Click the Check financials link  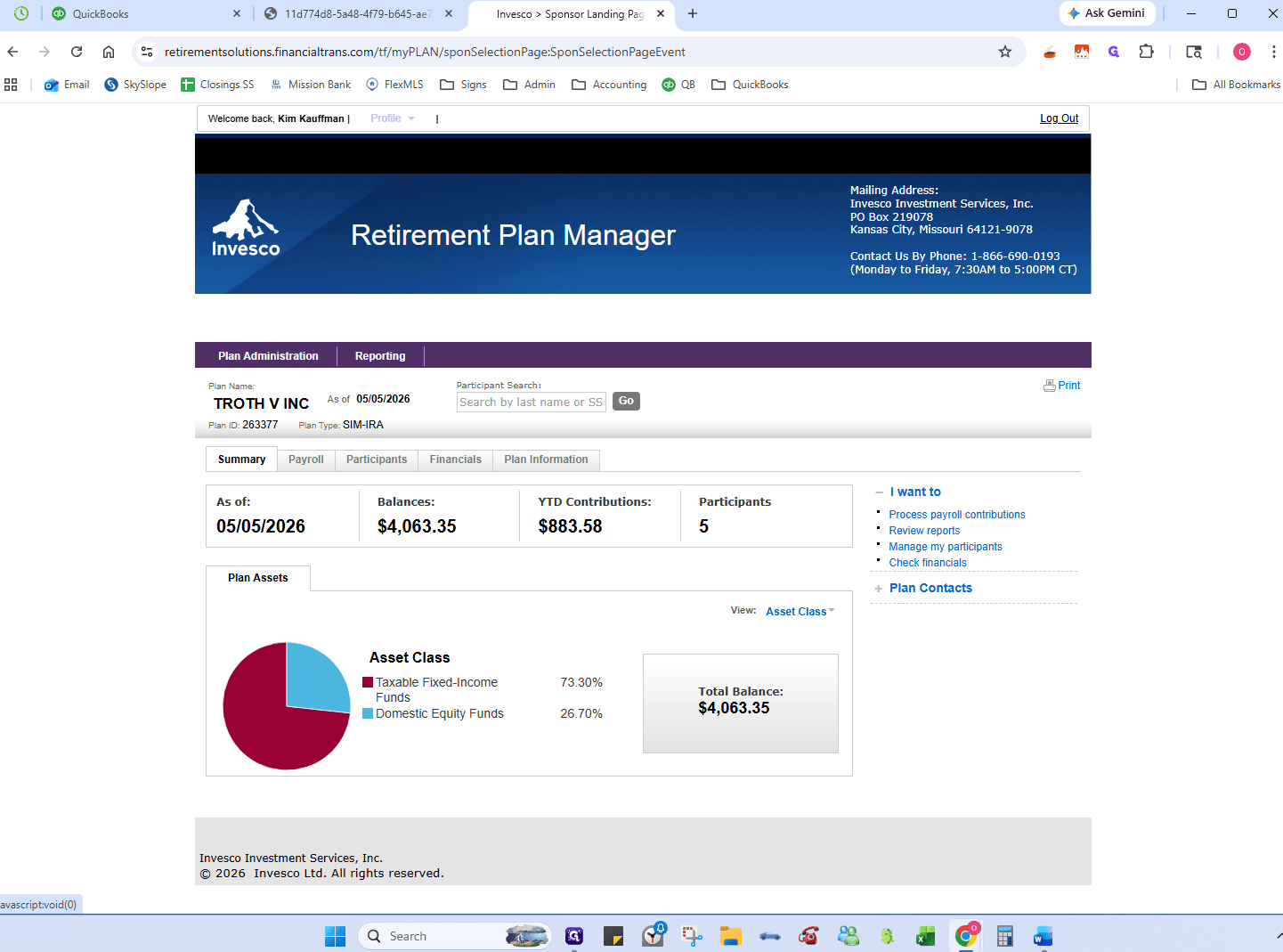928,563
